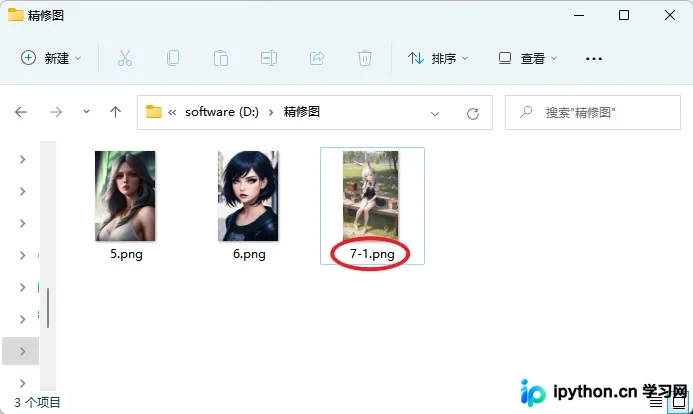Go forward with the right arrow
The image size is (693, 414).
pyautogui.click(x=56, y=112)
